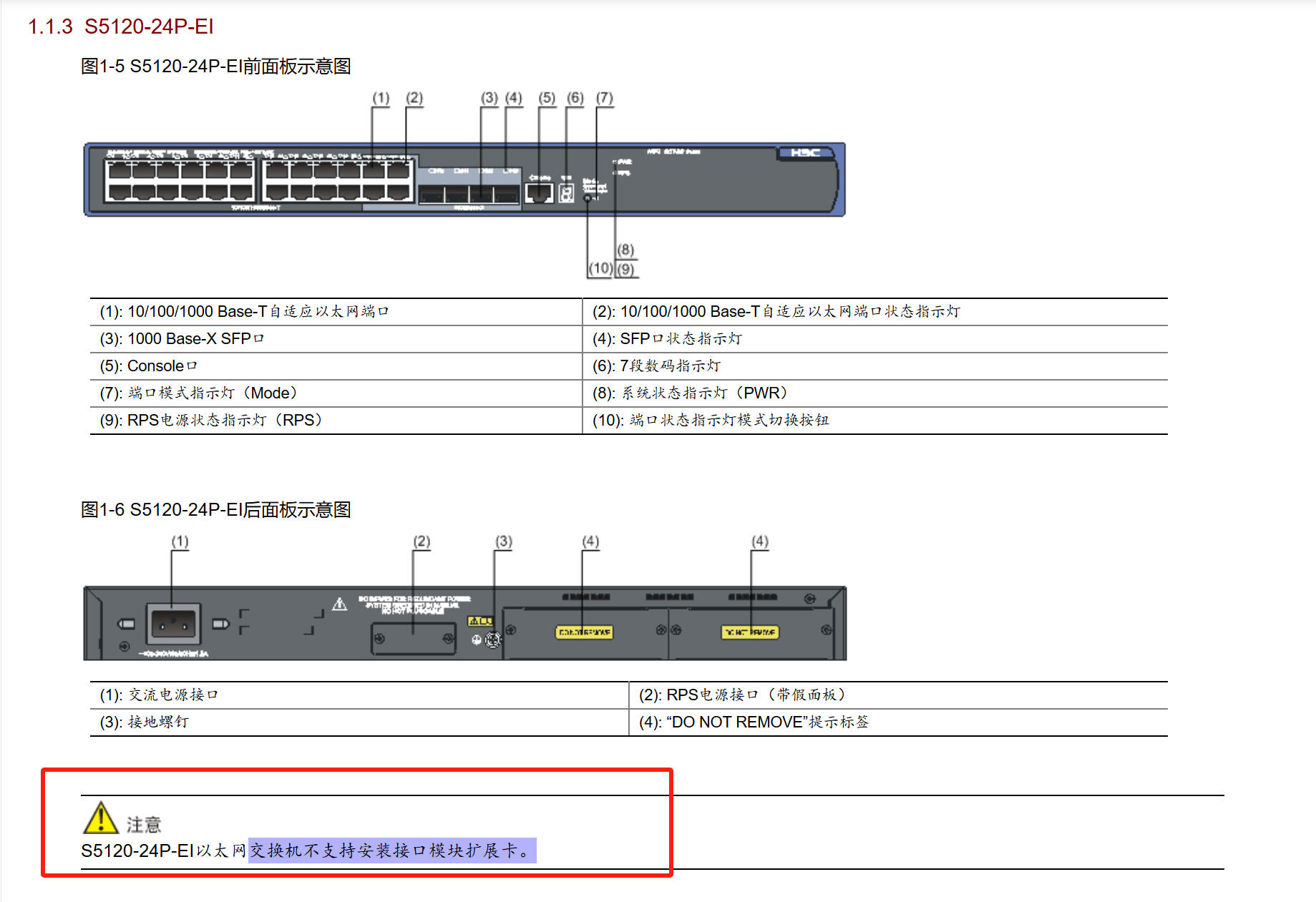Click the H3C logo on the front panel
This screenshot has width=1316, height=902.
tap(805, 153)
